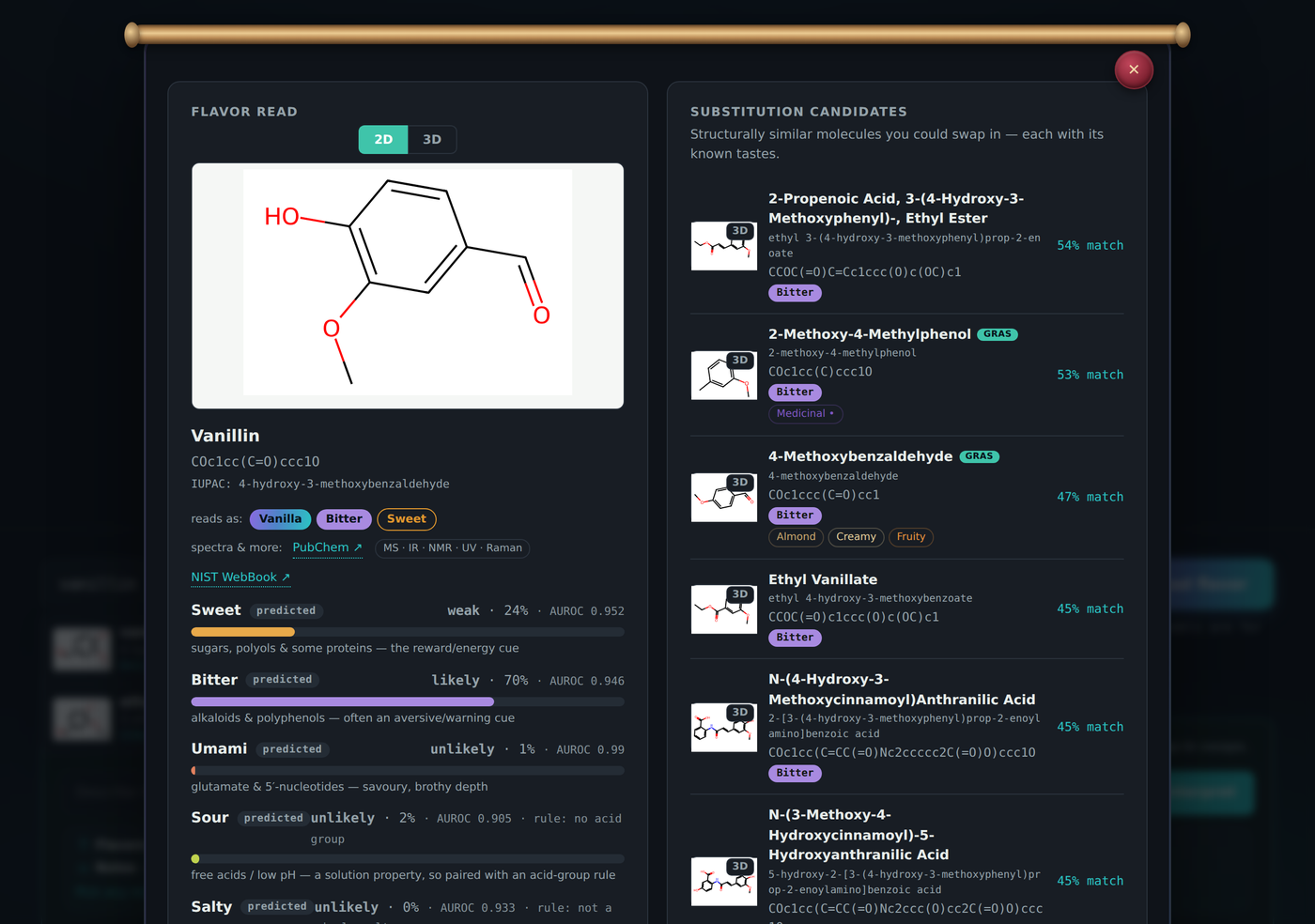Click the Almond flavor tag

coord(797,537)
